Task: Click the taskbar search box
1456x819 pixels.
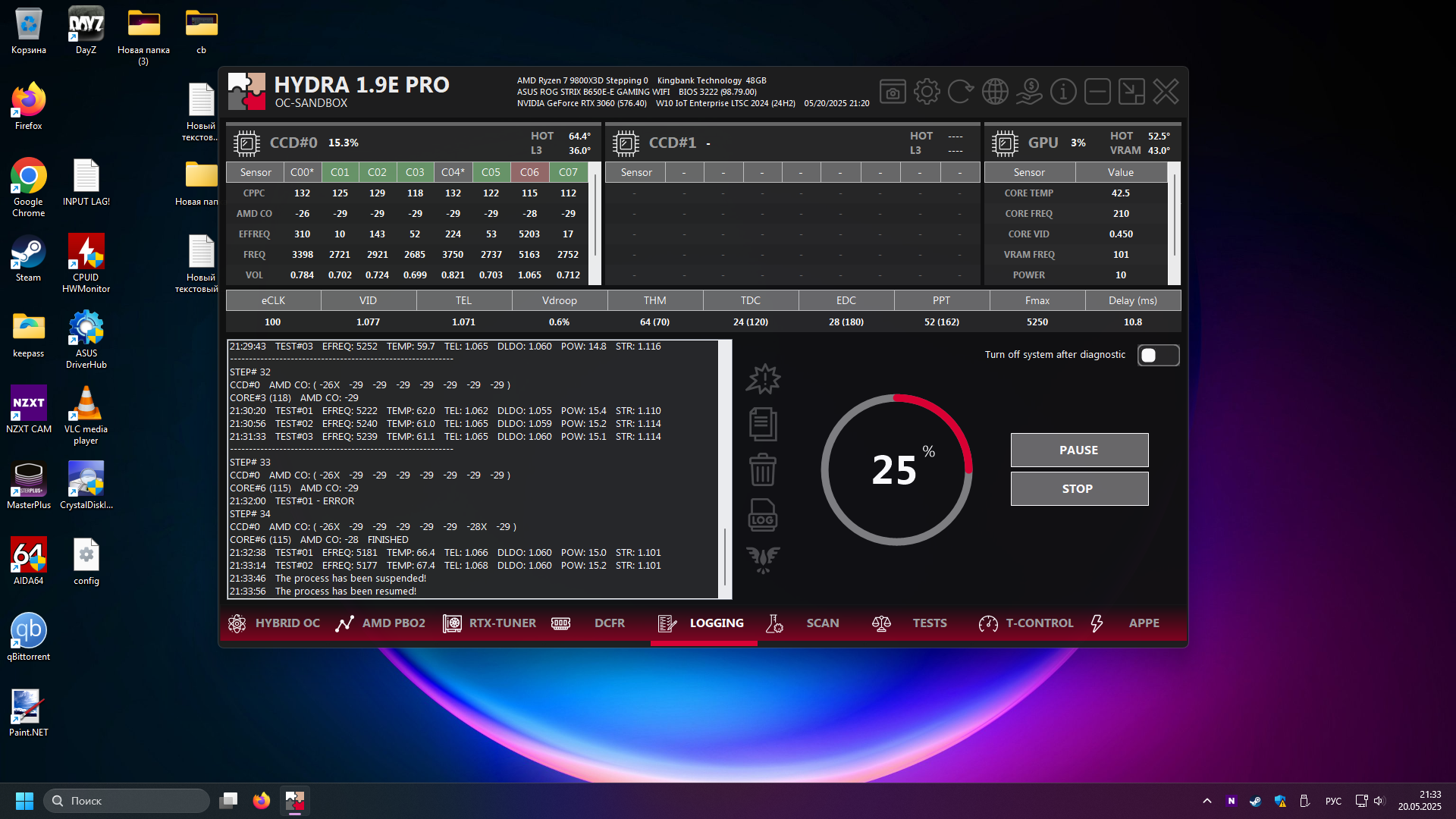Action: point(126,801)
